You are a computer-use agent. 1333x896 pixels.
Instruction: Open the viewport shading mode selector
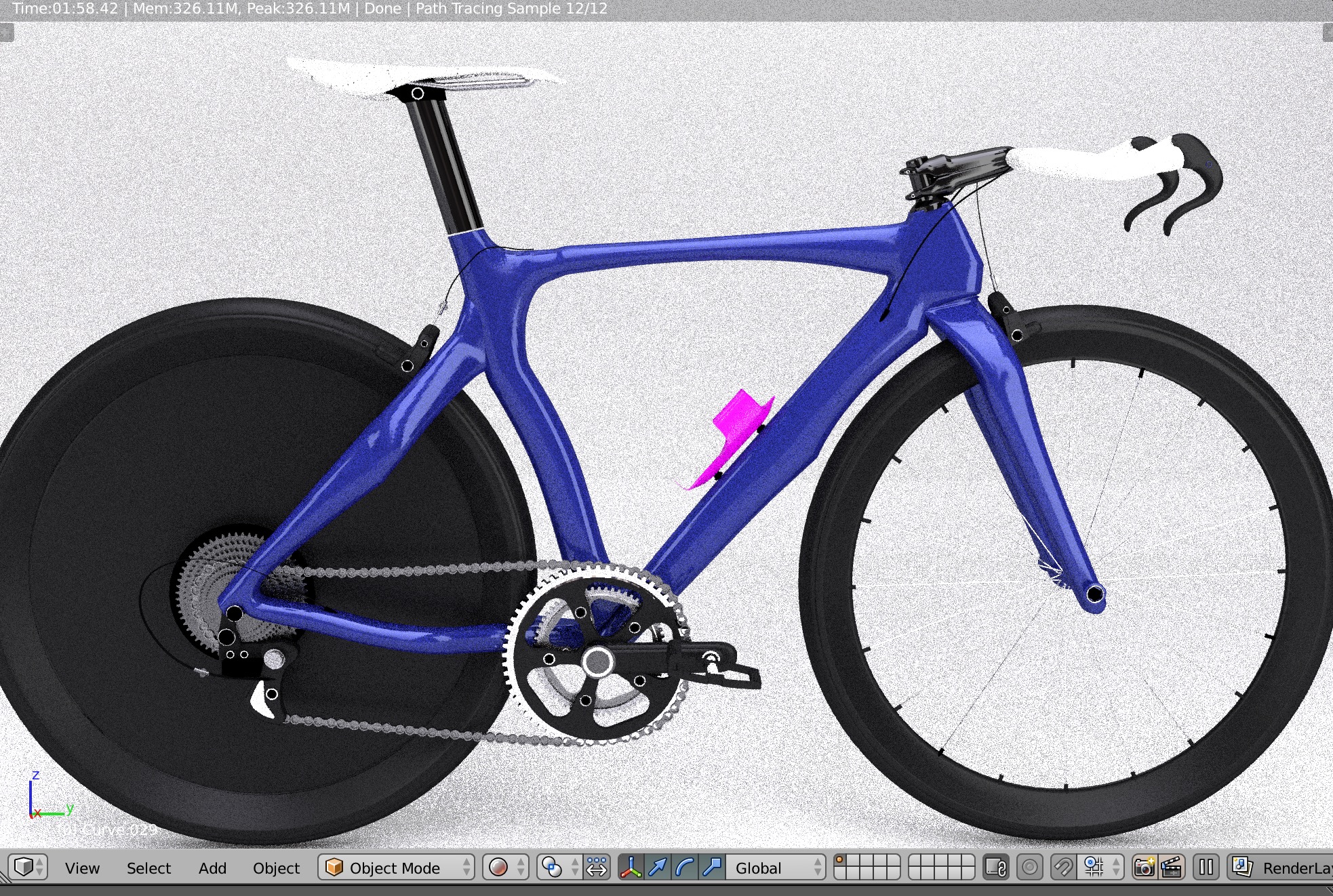[505, 868]
